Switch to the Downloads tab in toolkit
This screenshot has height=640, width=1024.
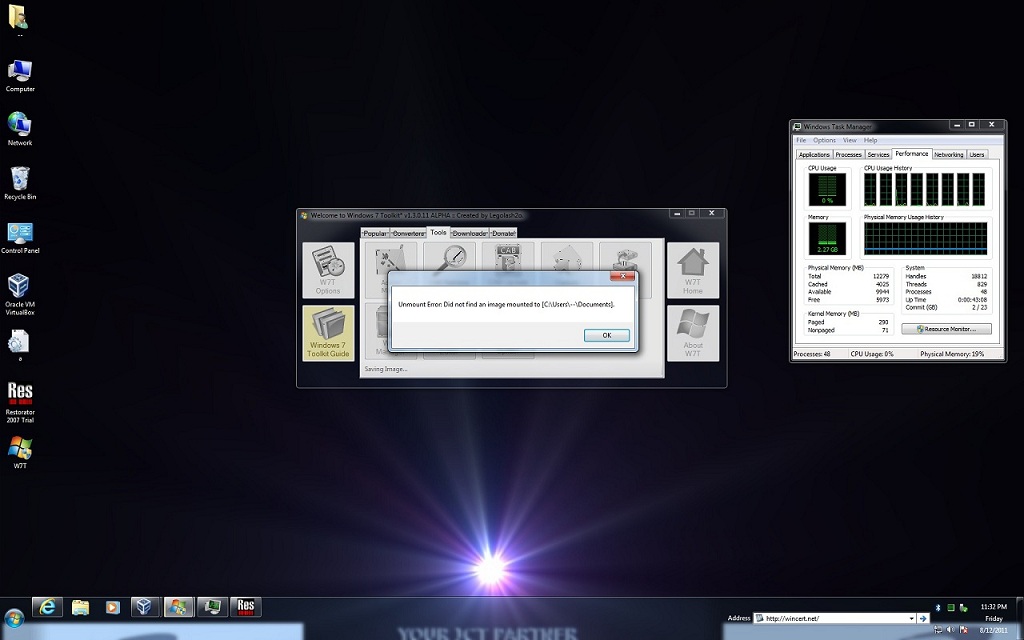(470, 233)
